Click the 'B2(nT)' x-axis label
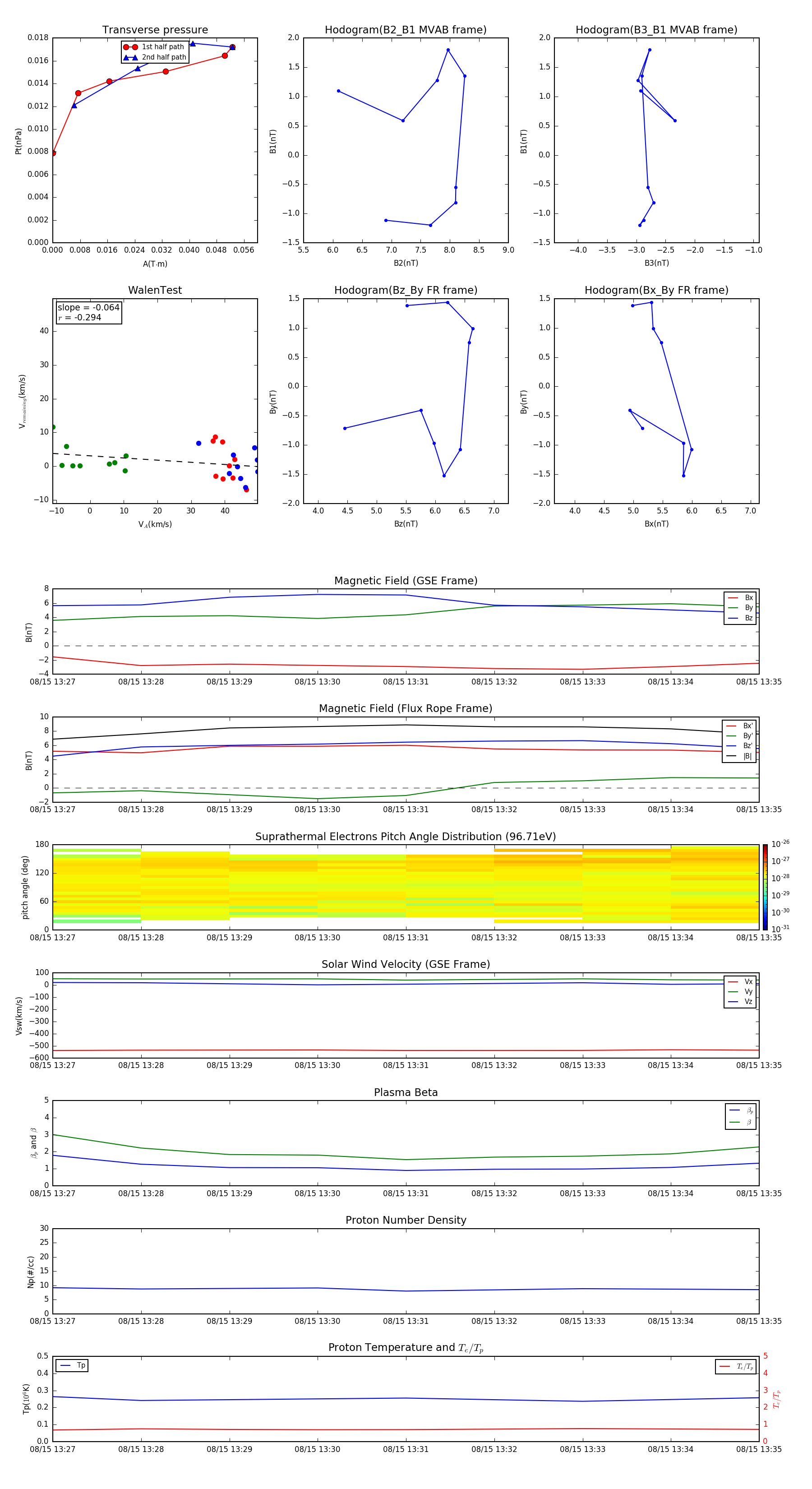 [406, 263]
